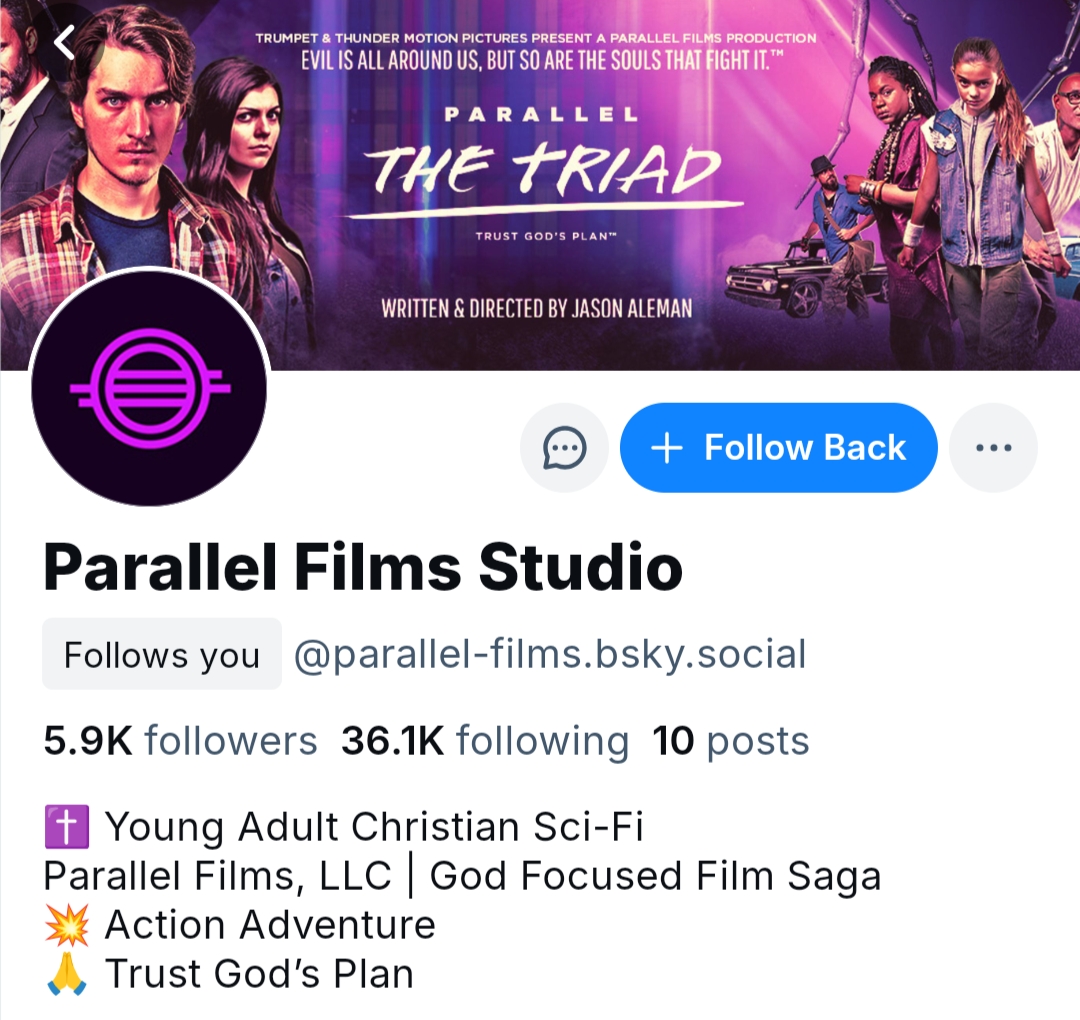
Task: Click the Parallel Films Studio display name
Action: 362,567
